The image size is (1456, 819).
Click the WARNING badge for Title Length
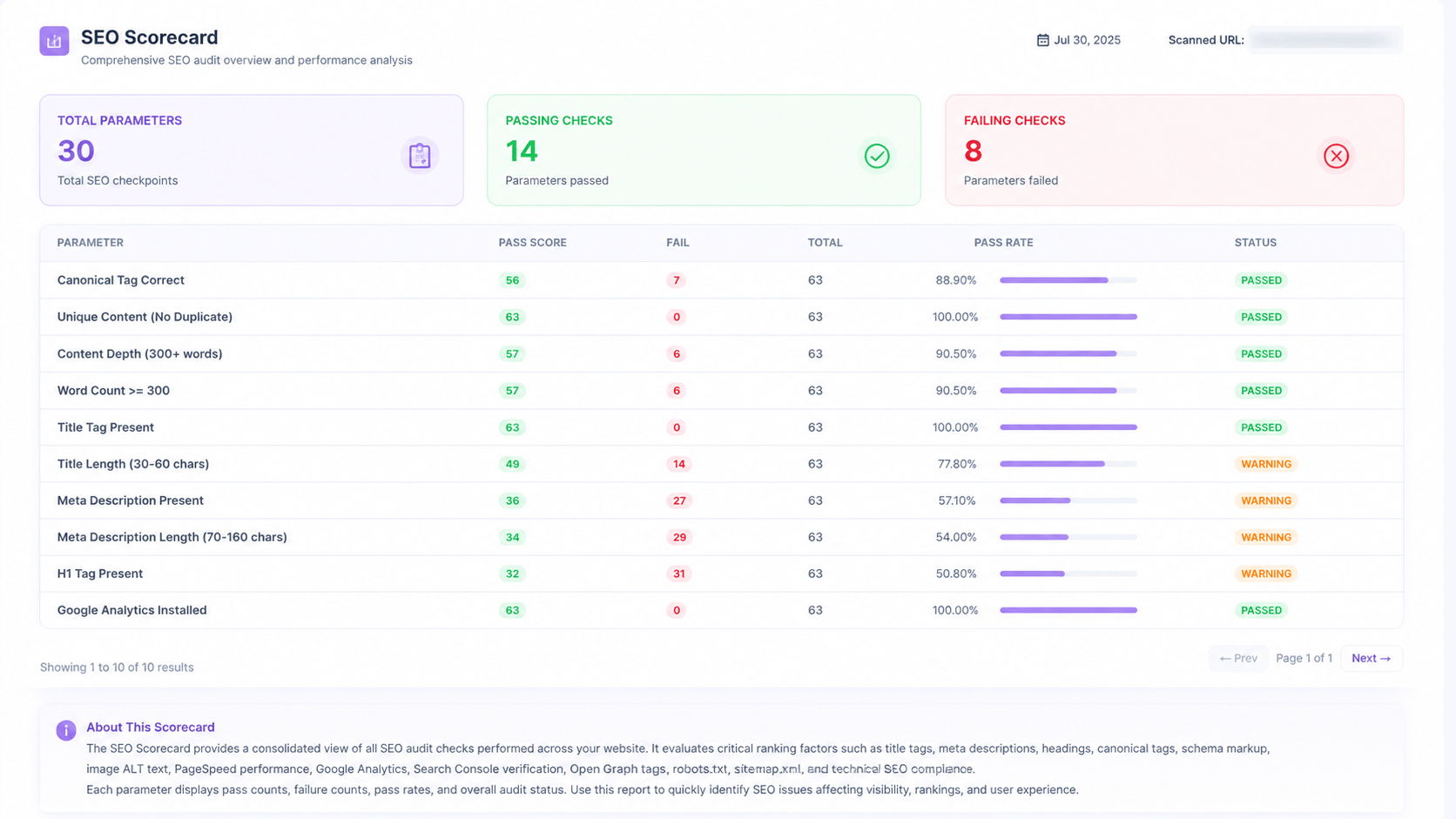(1266, 464)
